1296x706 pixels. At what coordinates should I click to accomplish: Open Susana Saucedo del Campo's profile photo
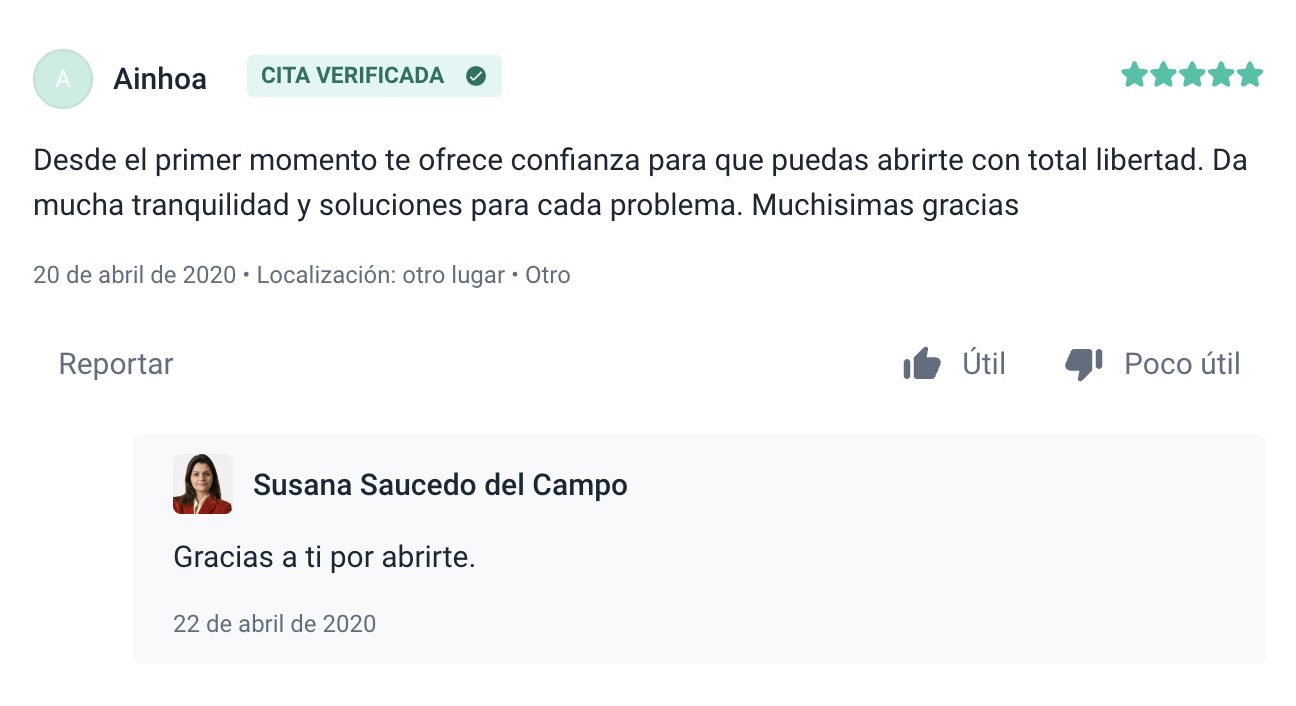coord(203,484)
